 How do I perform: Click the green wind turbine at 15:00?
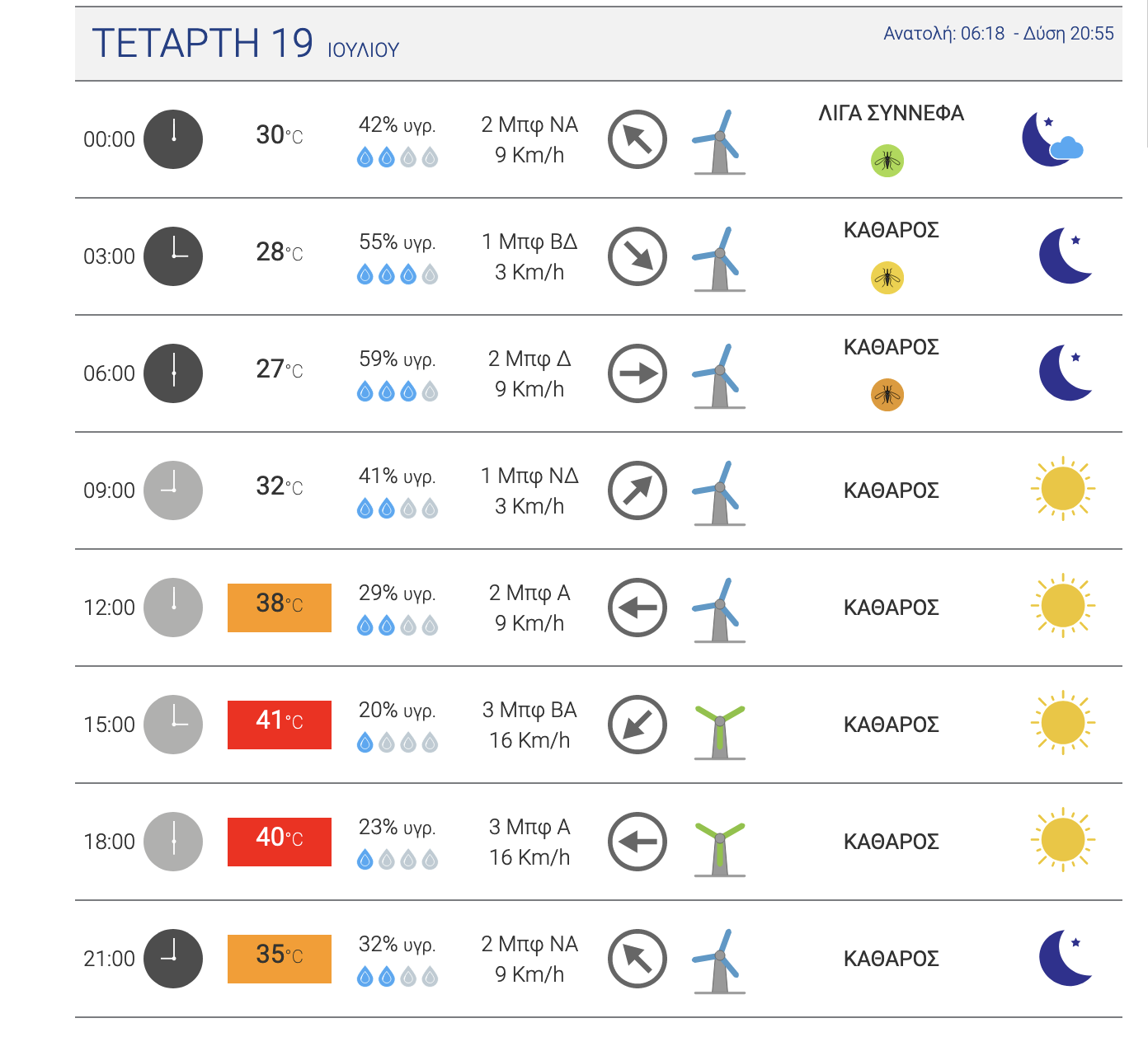click(720, 731)
